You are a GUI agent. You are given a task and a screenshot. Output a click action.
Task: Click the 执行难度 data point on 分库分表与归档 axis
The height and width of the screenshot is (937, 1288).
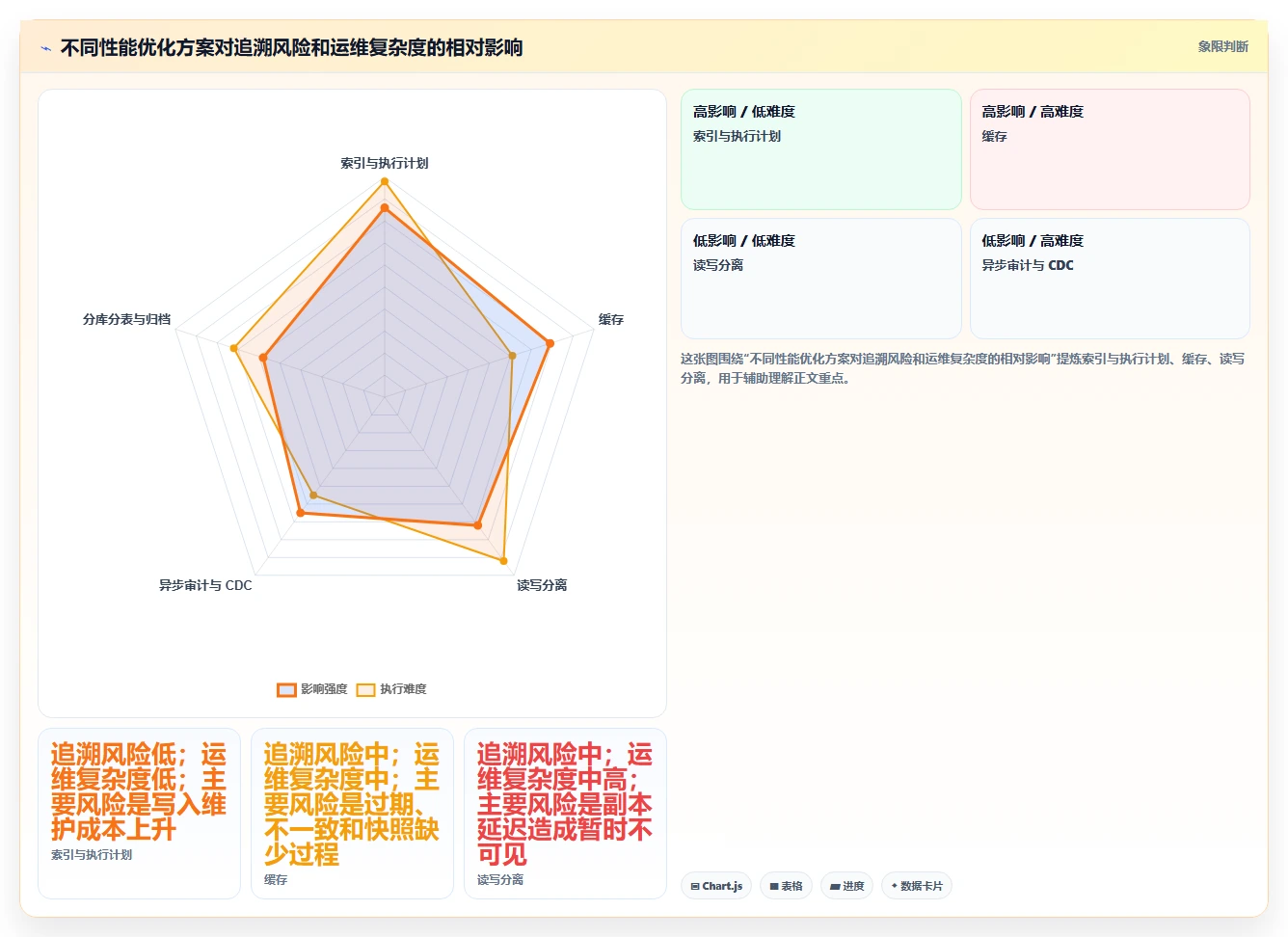tap(233, 348)
